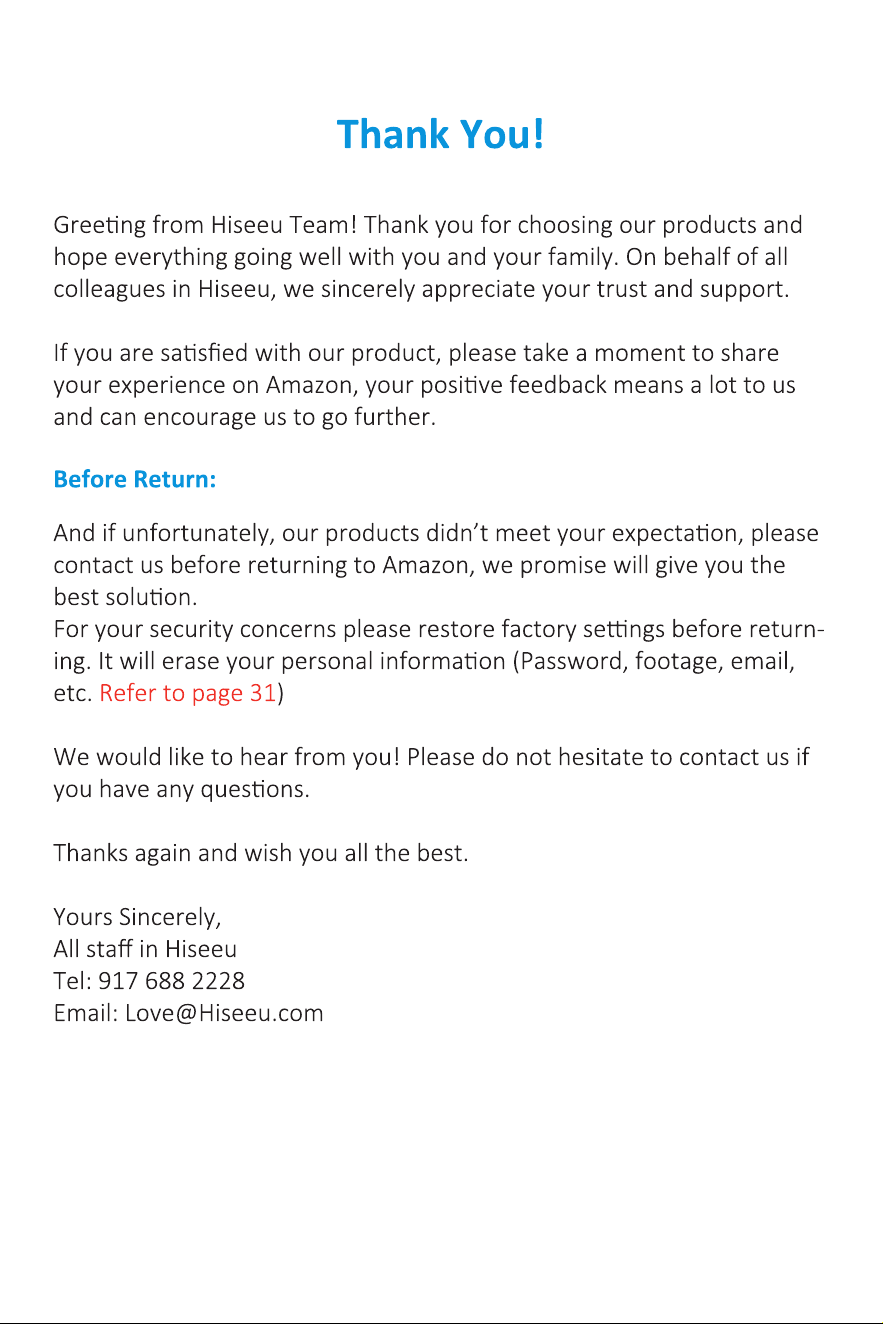Screen dimensions: 883x1324
Task: Click 'contact us before returning to Amazon' text
Action: 264,565
